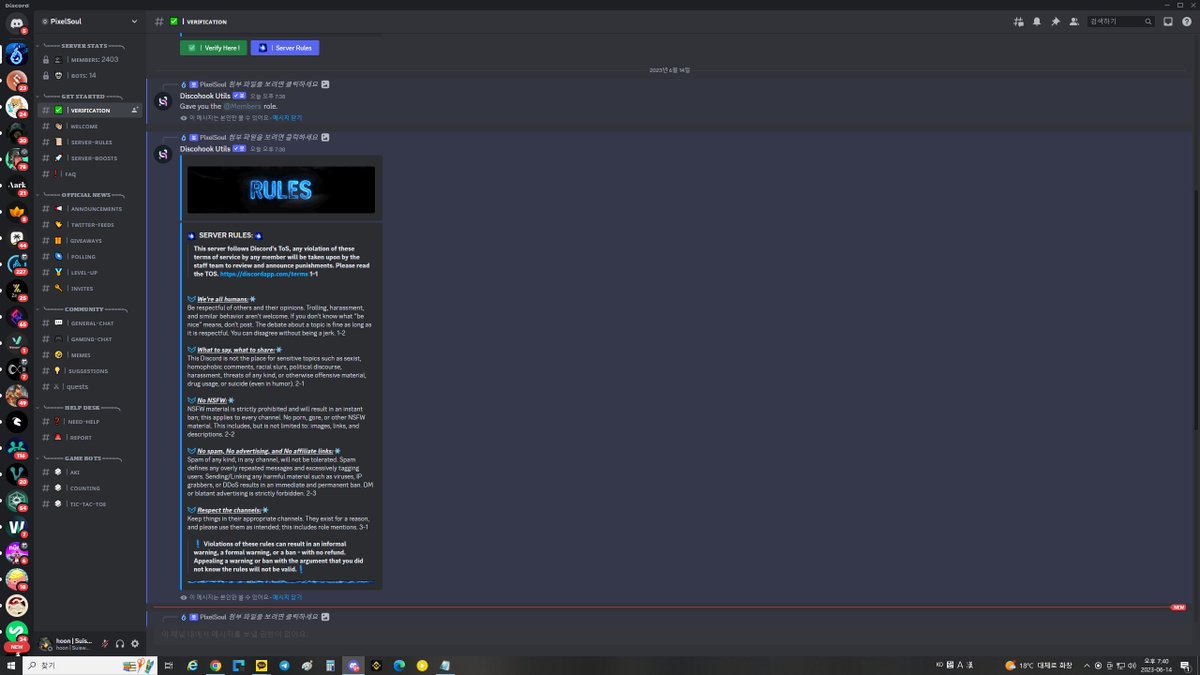Open the Ark server icon

[x=17, y=185]
